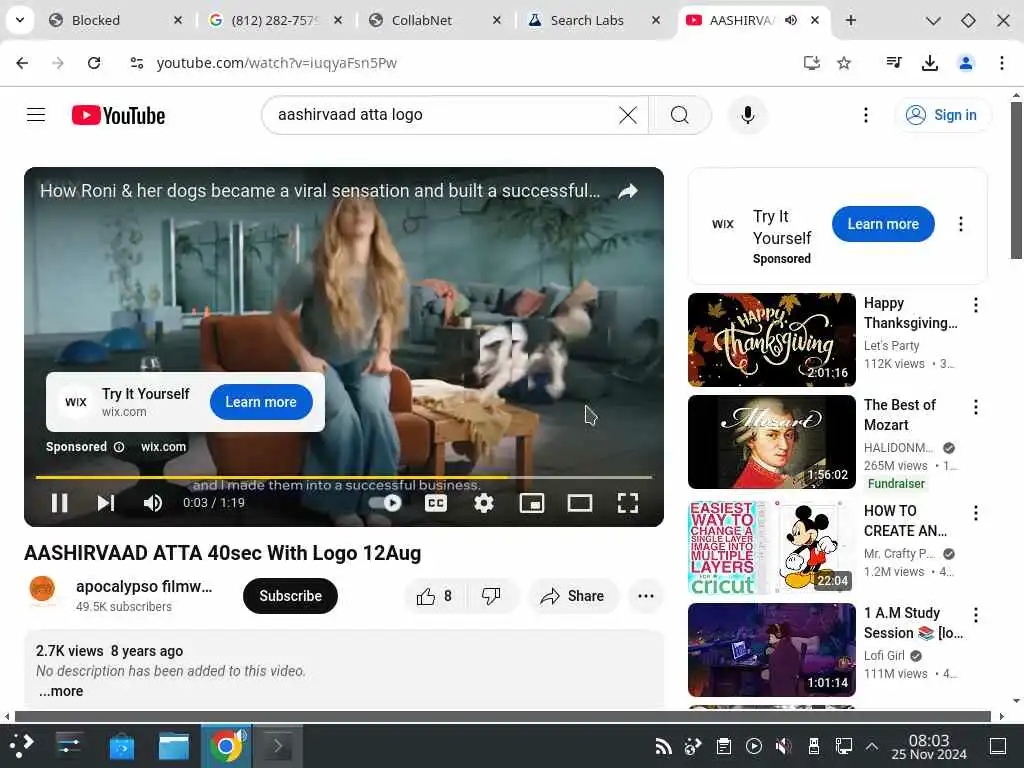Mute the video player volume

pyautogui.click(x=153, y=503)
